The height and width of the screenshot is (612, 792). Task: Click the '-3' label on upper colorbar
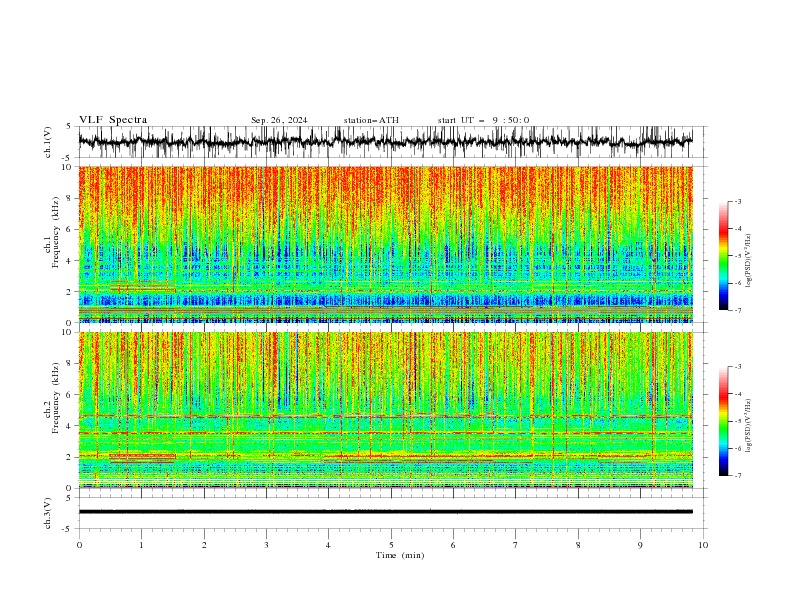point(738,201)
